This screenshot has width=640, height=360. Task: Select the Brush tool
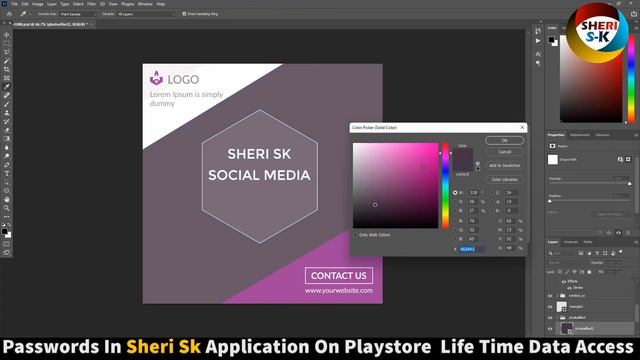coord(7,104)
